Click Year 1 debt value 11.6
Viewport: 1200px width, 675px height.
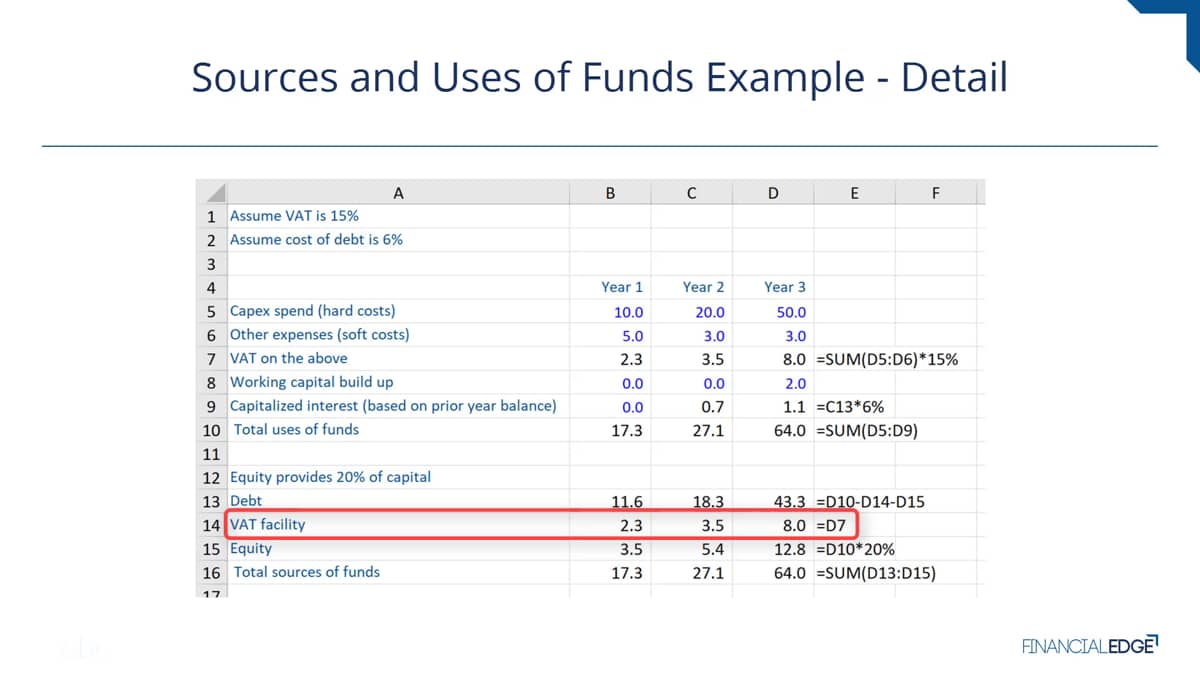(628, 502)
